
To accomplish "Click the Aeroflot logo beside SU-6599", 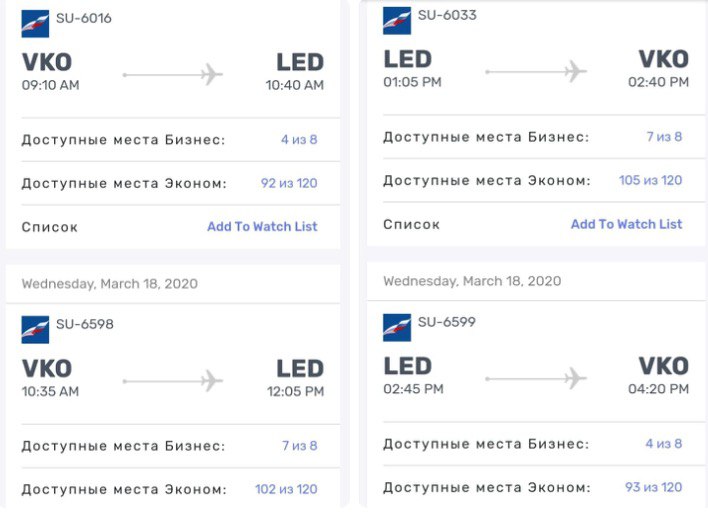I will coord(397,327).
